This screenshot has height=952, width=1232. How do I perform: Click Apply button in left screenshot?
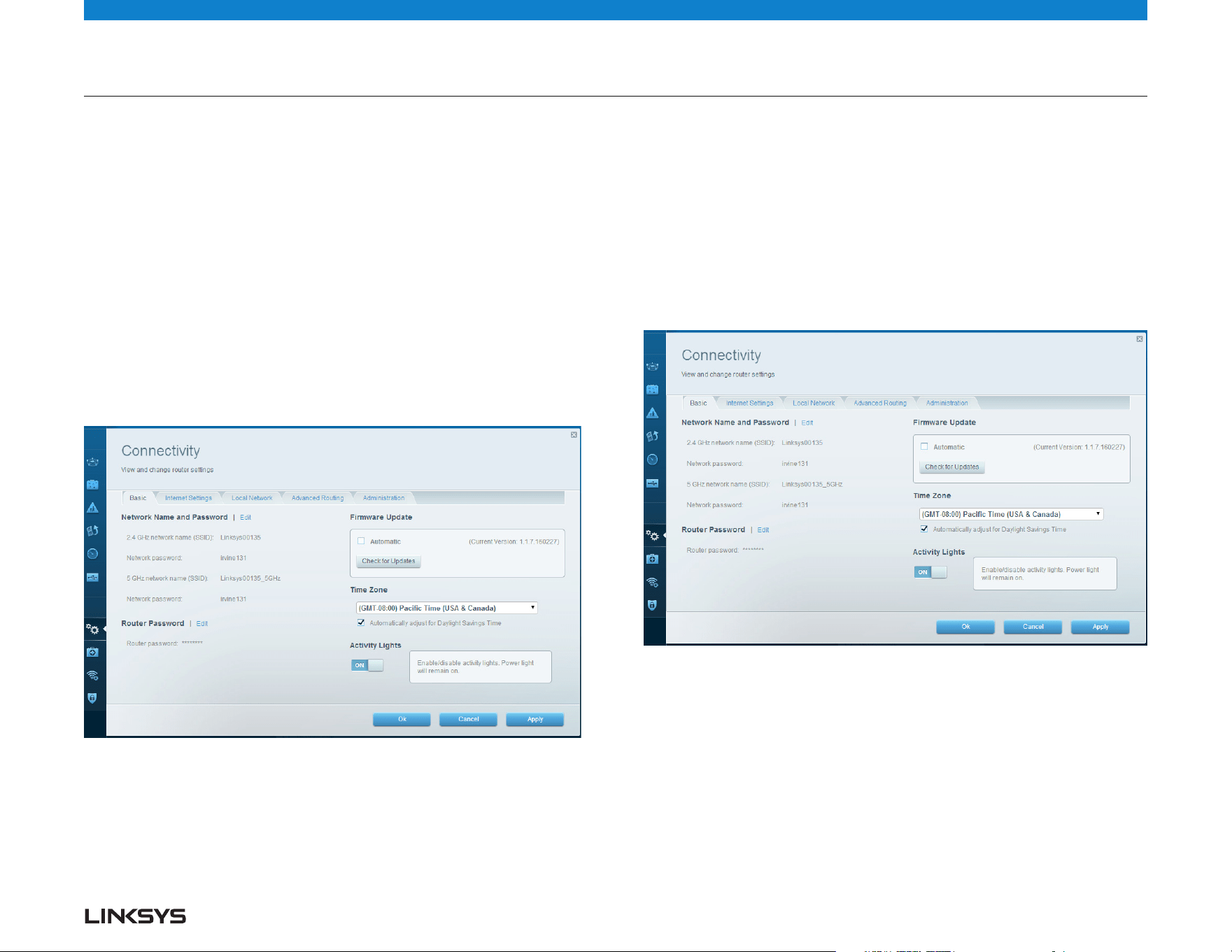(535, 719)
